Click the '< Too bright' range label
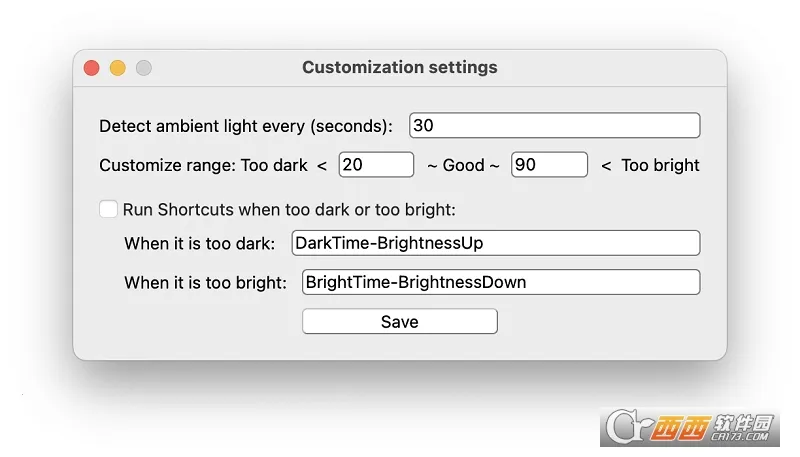The width and height of the screenshot is (800, 457). click(650, 166)
